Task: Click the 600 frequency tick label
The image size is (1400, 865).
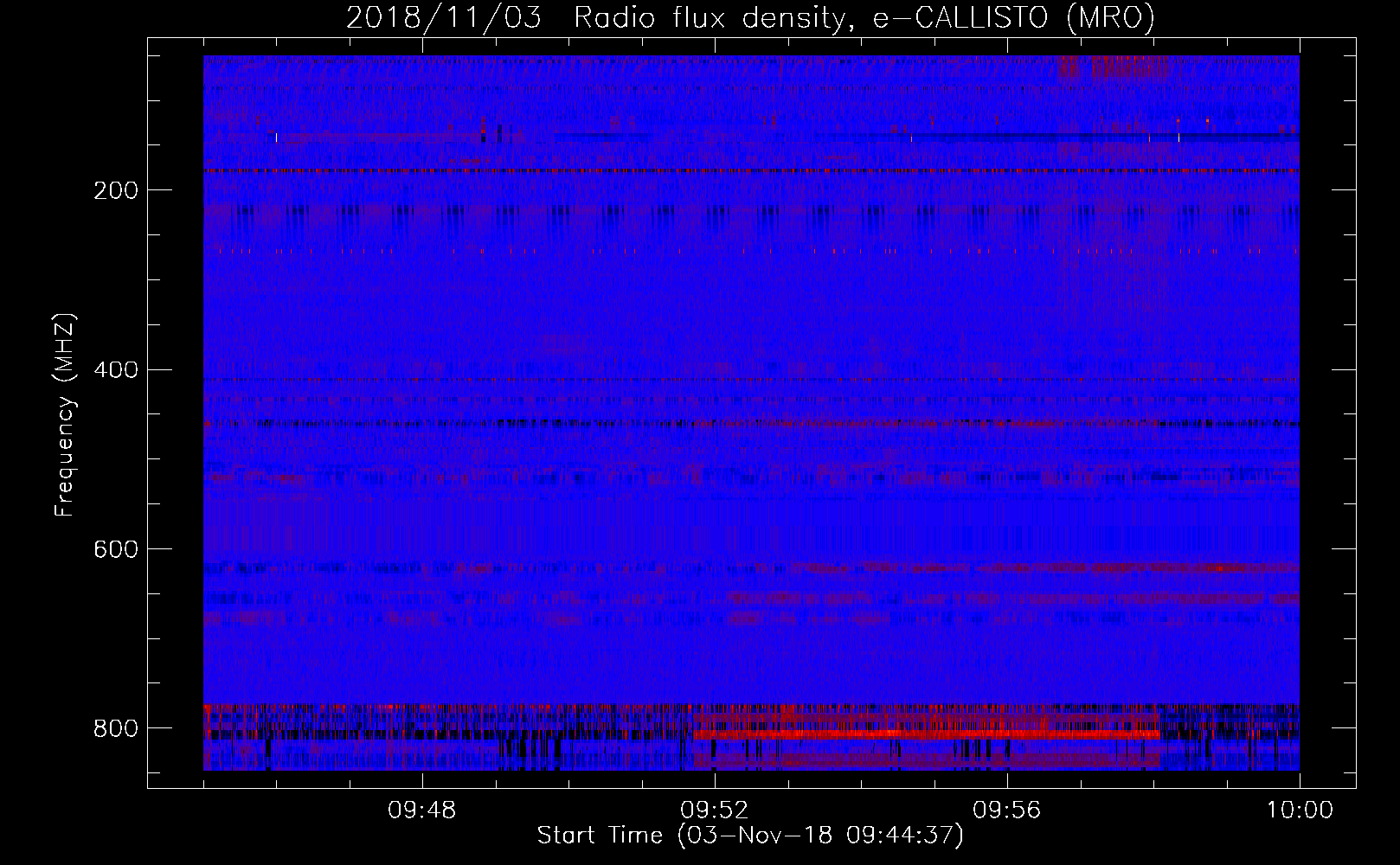Action: pyautogui.click(x=116, y=549)
